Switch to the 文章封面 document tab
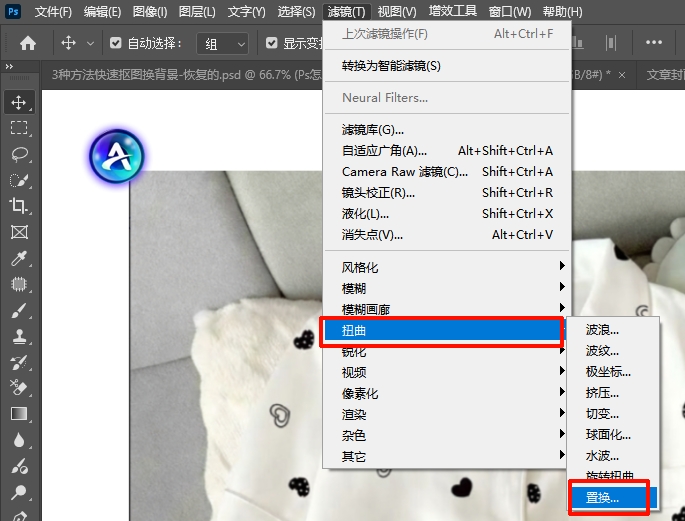 (x=665, y=74)
